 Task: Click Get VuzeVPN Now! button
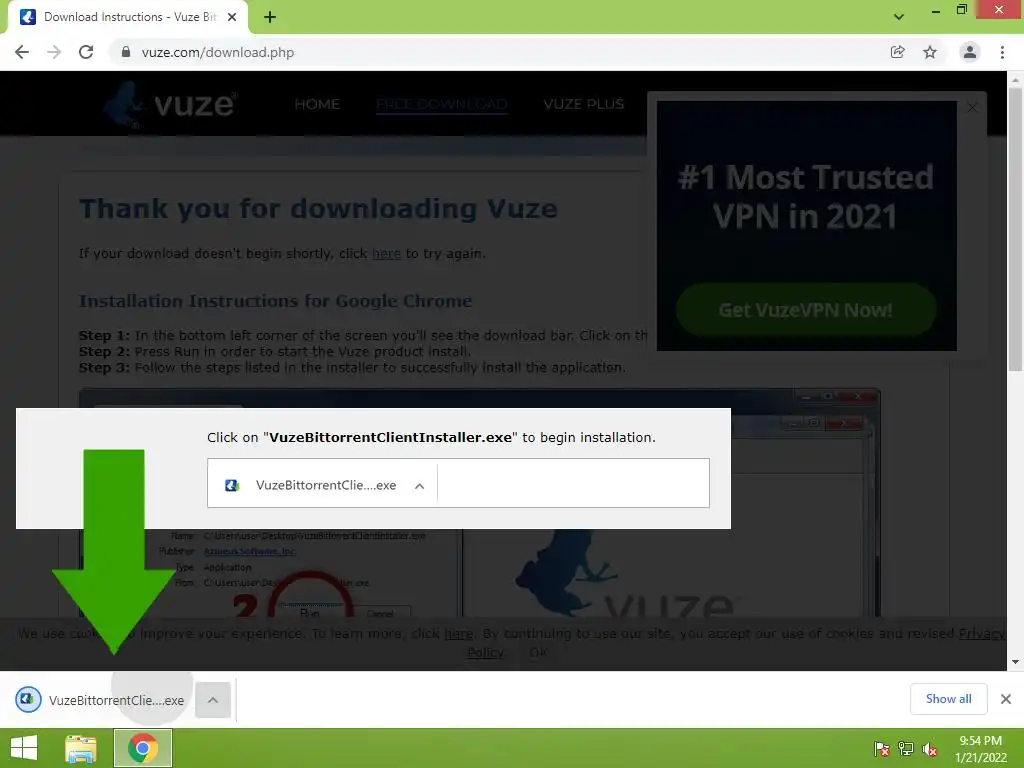tap(806, 310)
